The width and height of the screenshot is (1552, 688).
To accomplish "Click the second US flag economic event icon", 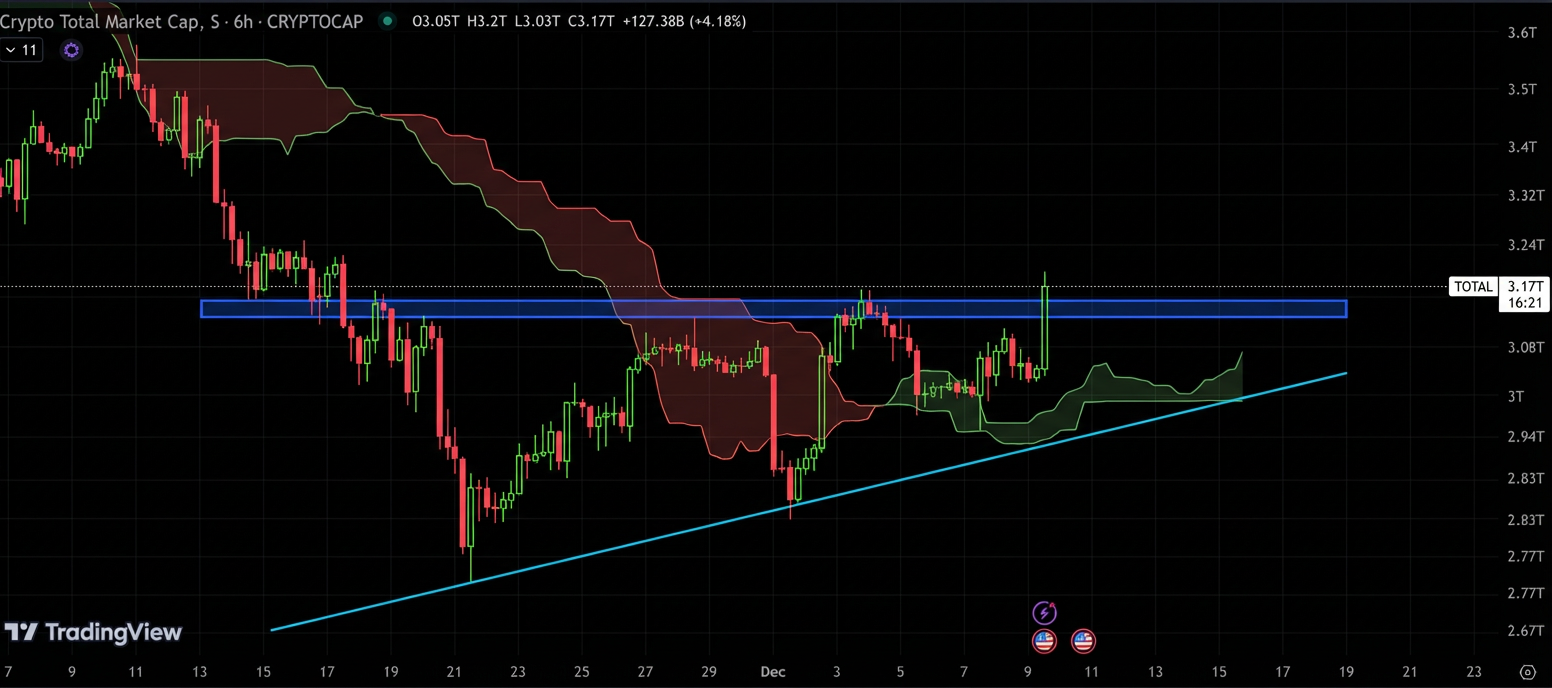I will pos(1083,640).
